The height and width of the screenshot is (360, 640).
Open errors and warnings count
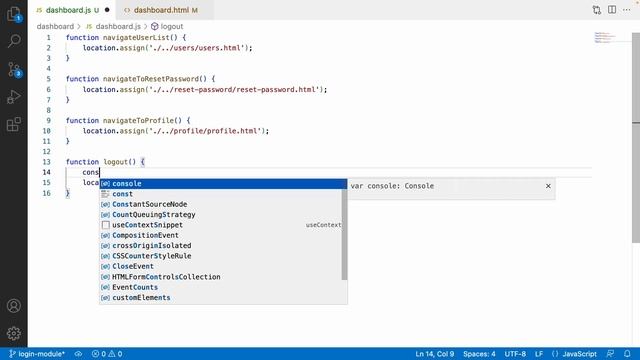point(107,354)
